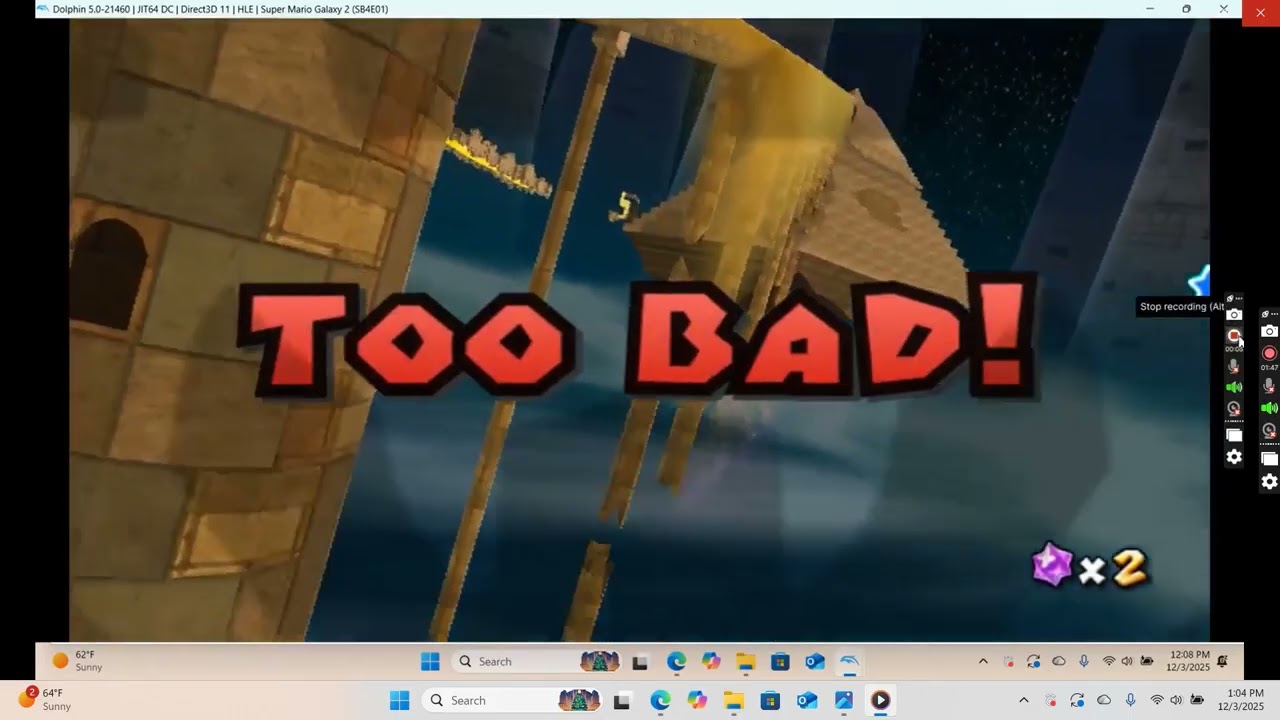Expand hidden tray icons on the 12:08 PM taskbar
1280x720 pixels.
[x=983, y=661]
